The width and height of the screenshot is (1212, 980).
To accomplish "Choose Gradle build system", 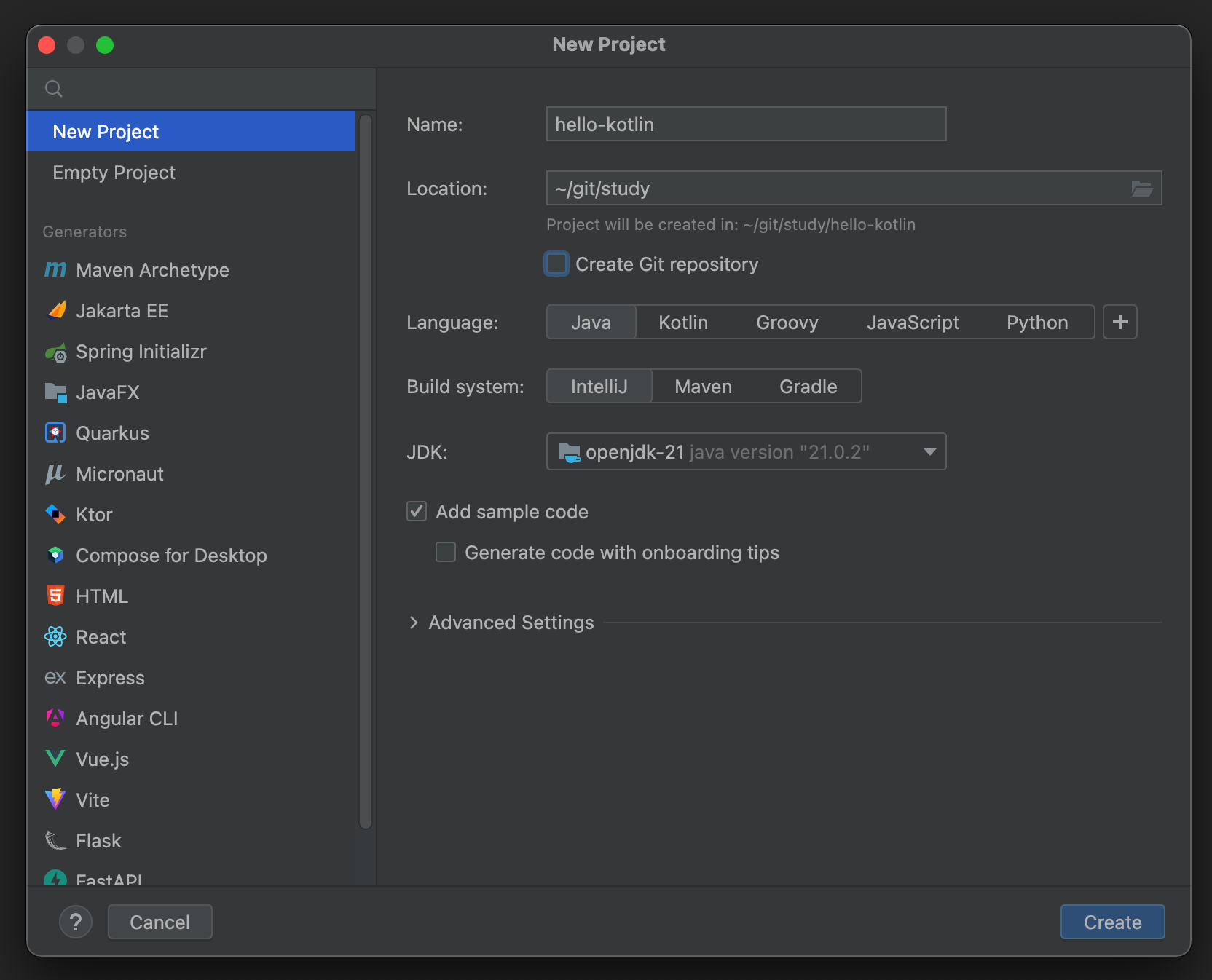I will coord(808,386).
